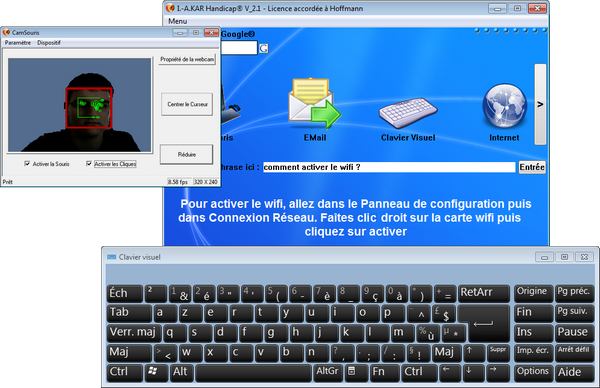Open the Internet globe icon
This screenshot has width=600, height=388.
504,106
